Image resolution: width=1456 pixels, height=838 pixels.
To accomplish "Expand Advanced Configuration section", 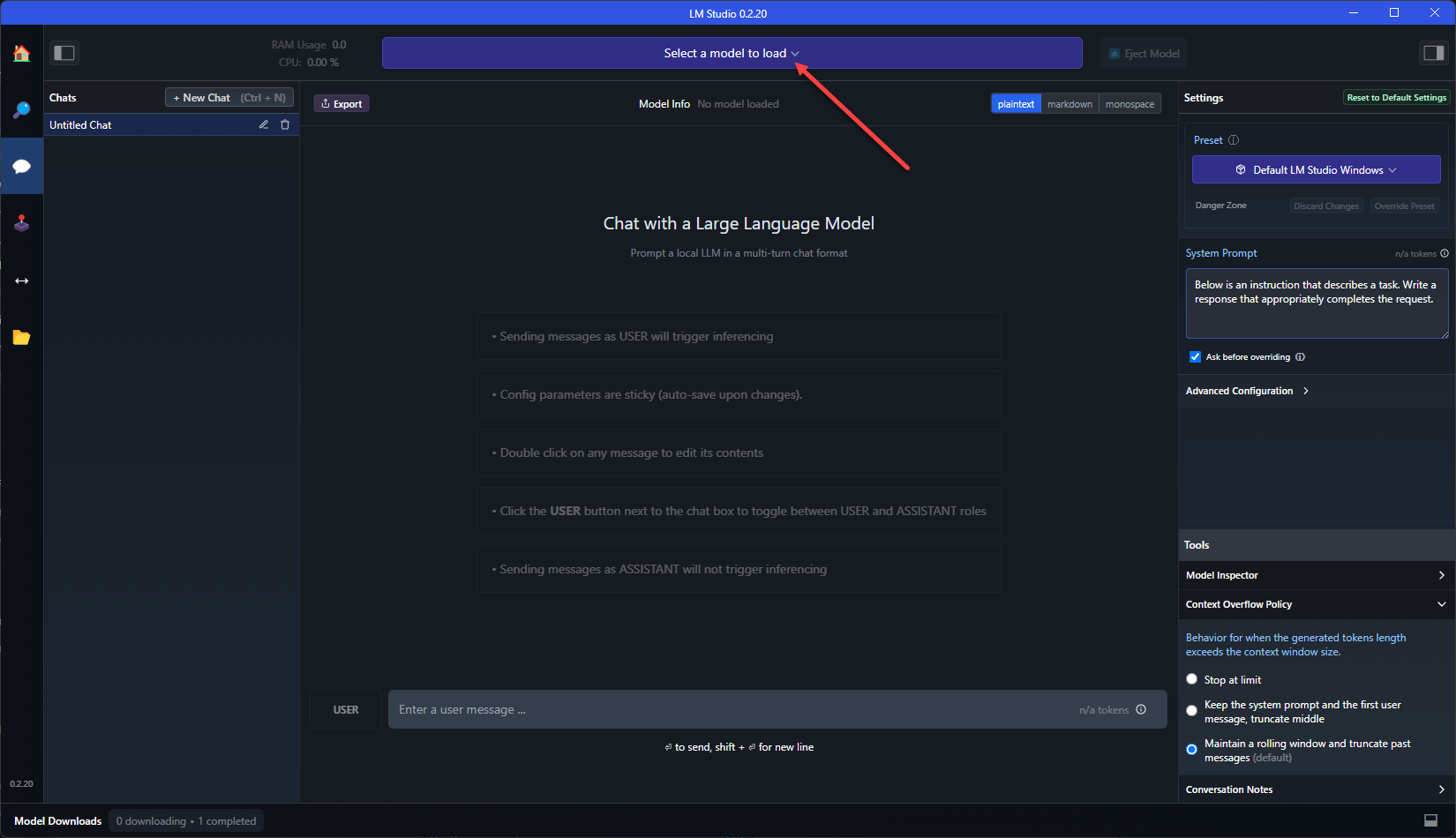I will (1247, 391).
